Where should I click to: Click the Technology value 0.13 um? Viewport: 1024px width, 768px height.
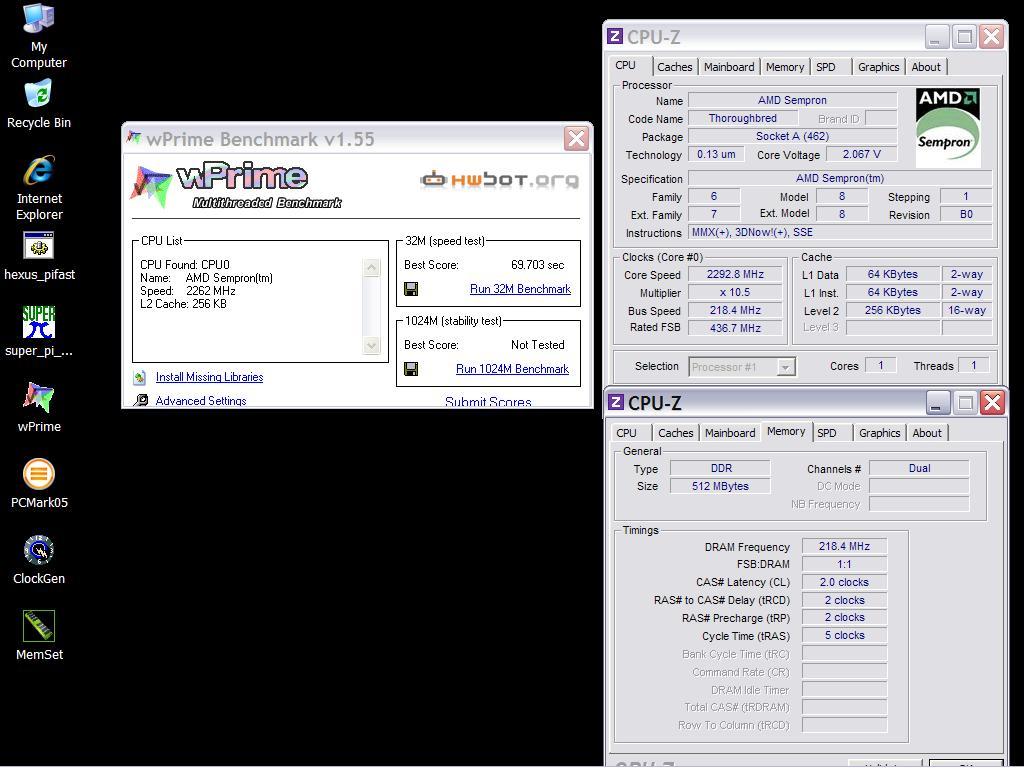coord(716,154)
